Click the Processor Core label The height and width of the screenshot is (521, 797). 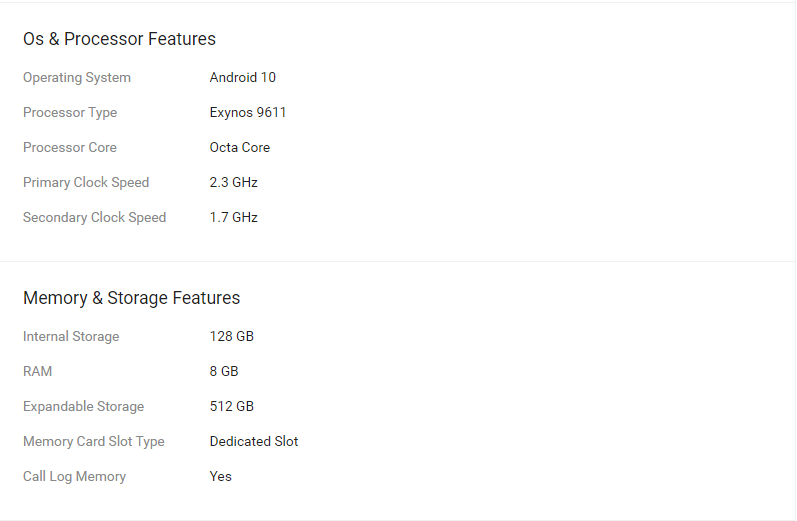tap(70, 148)
